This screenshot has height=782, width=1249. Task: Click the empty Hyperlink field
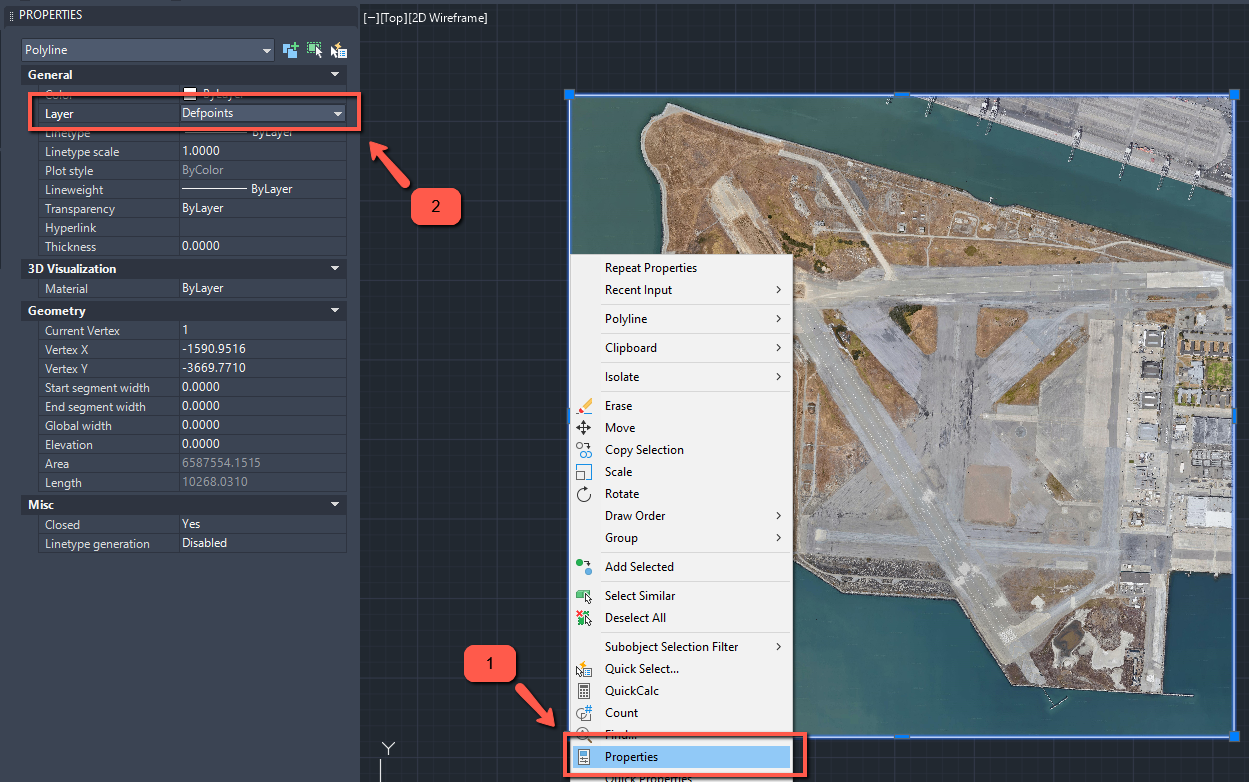tap(263, 228)
